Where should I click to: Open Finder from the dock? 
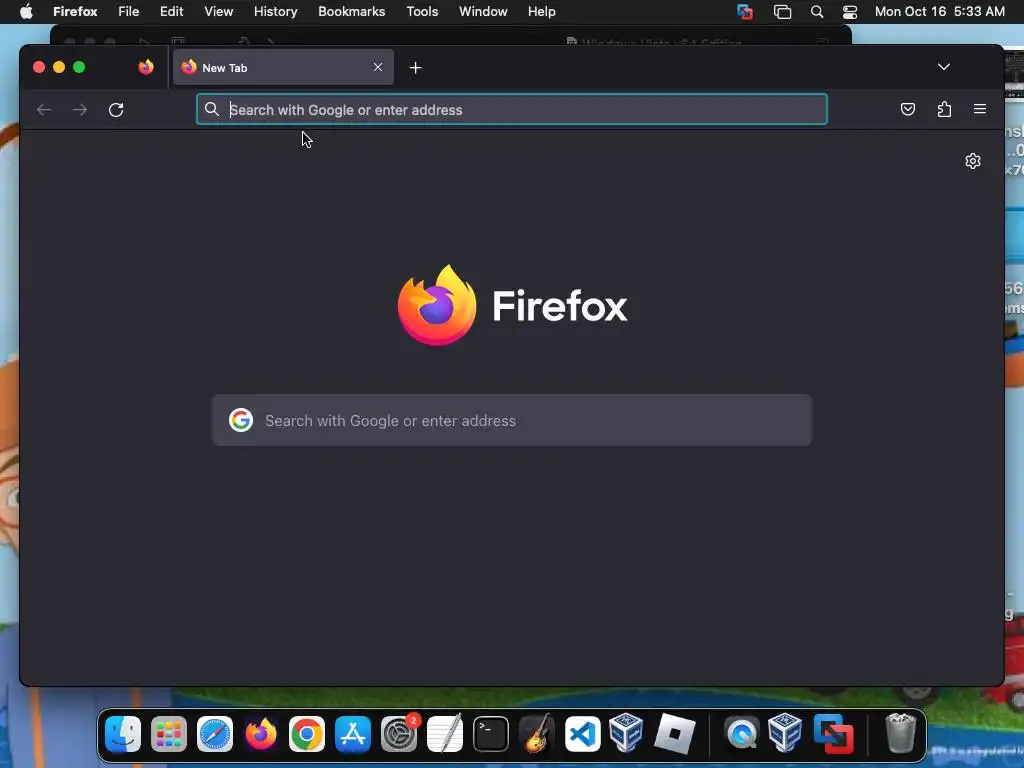[123, 734]
